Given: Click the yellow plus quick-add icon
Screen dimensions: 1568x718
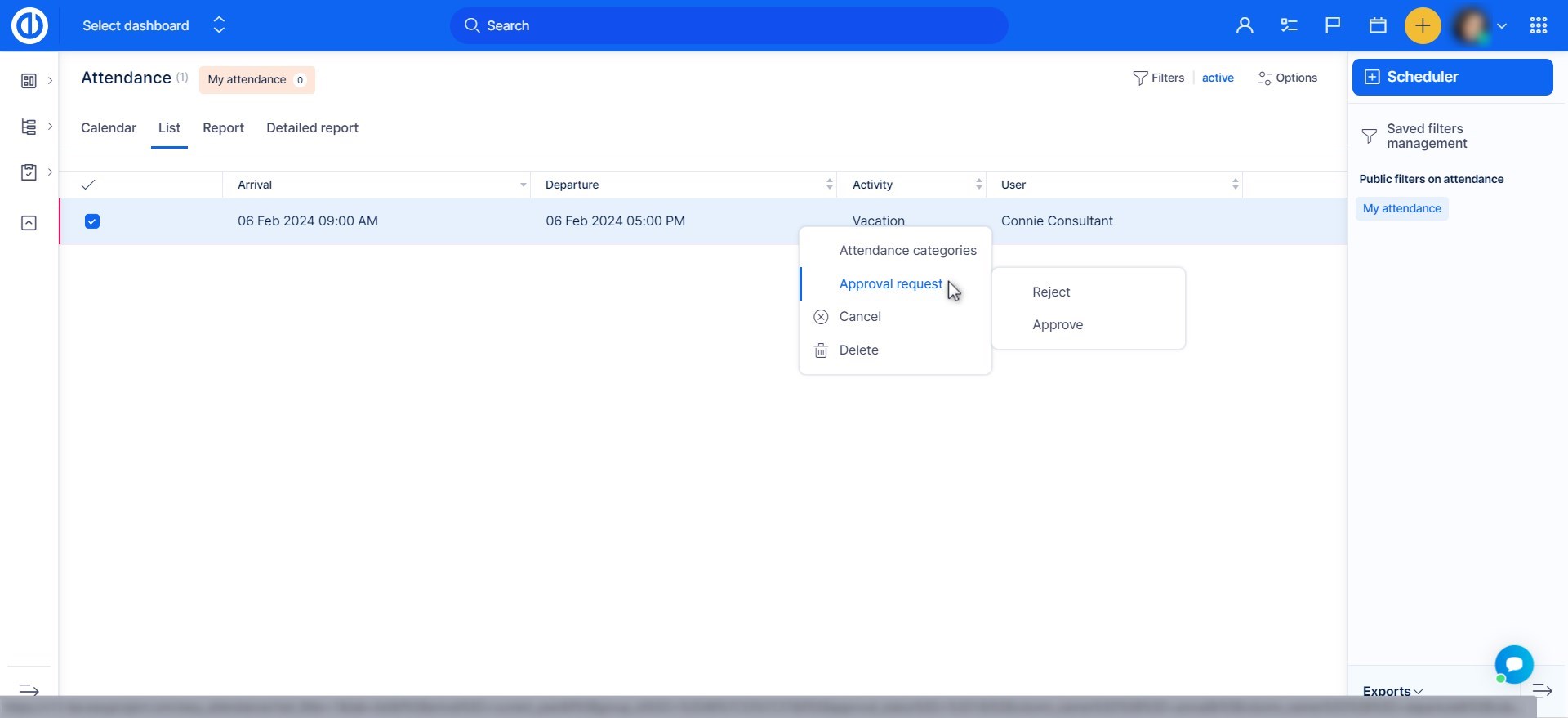Looking at the screenshot, I should (1422, 26).
